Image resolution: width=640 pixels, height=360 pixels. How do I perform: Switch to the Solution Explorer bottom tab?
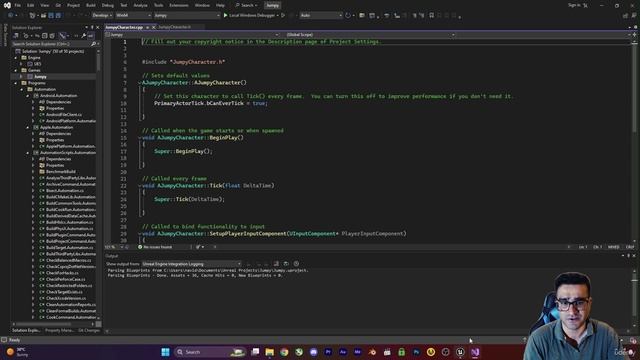[x=26, y=331]
